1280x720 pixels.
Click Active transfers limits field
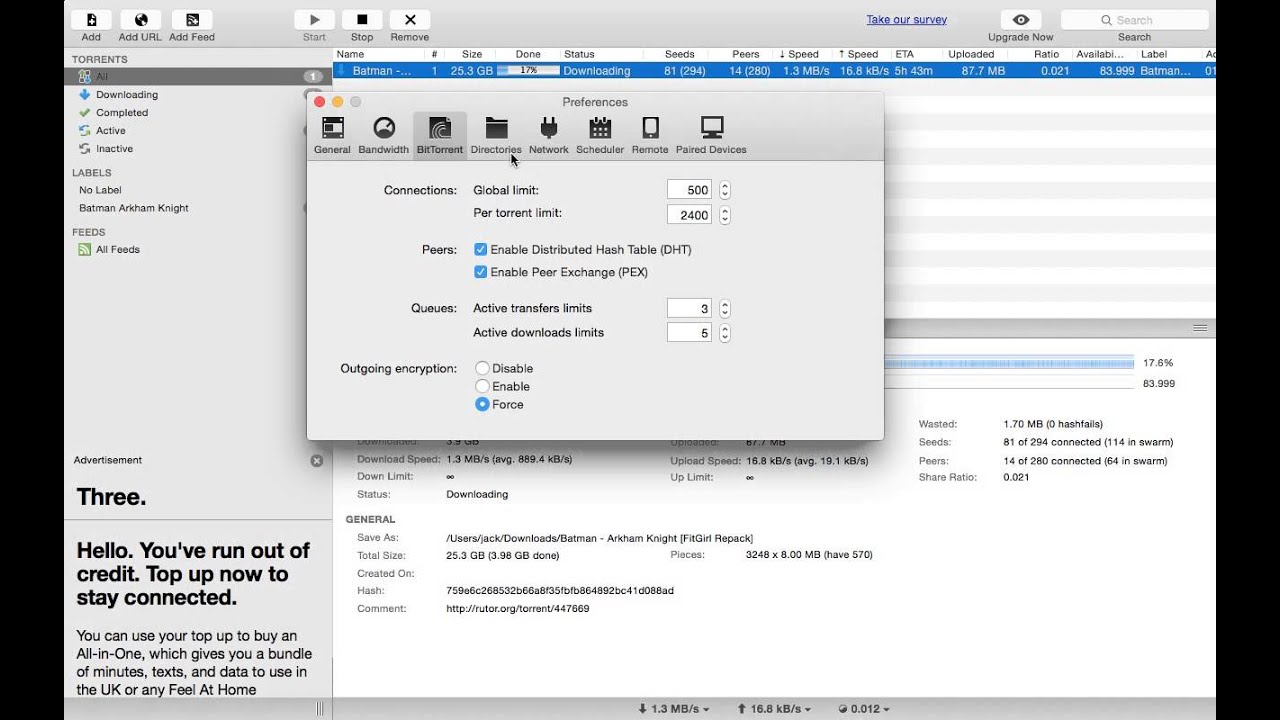[690, 309]
